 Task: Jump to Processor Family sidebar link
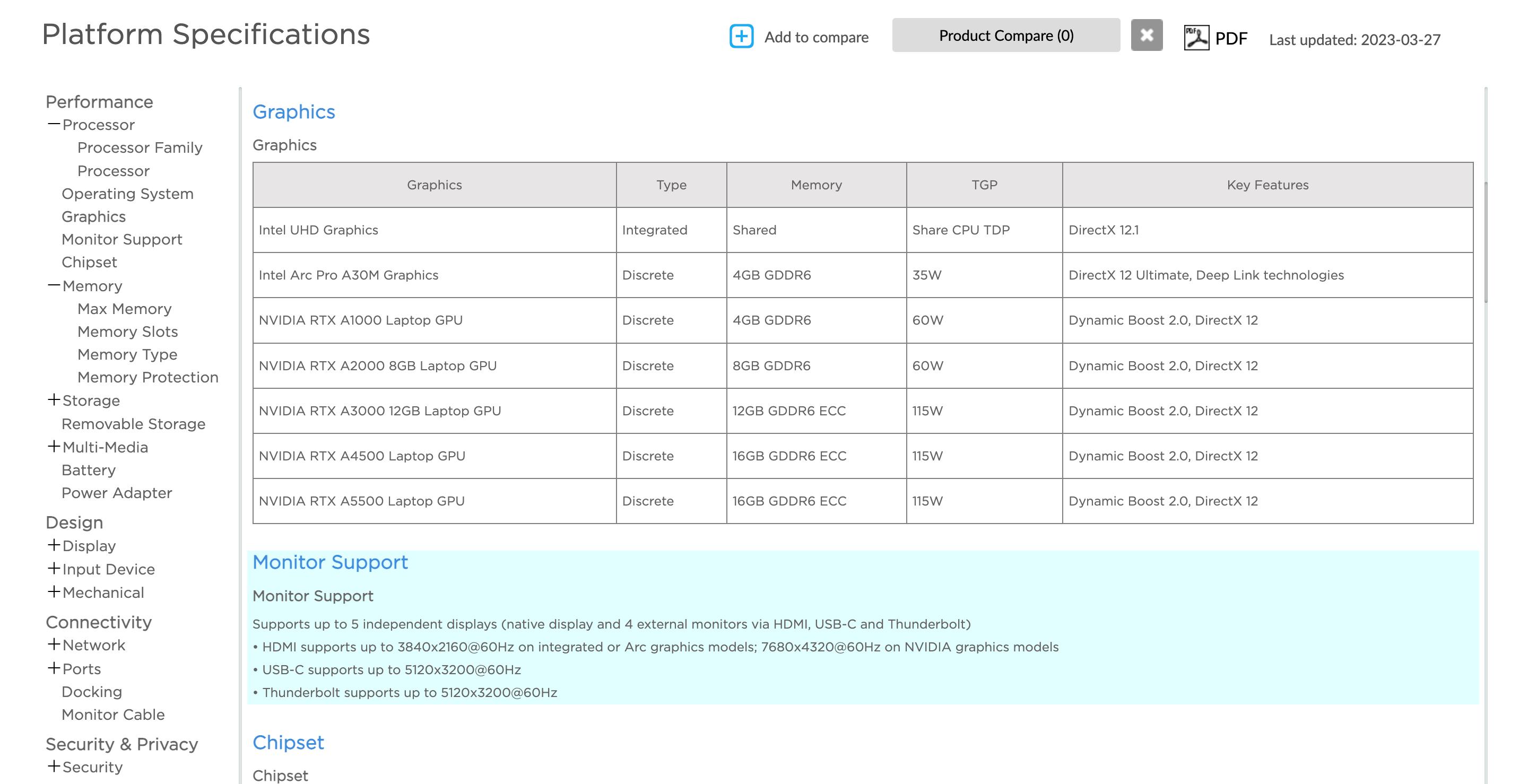coord(140,147)
